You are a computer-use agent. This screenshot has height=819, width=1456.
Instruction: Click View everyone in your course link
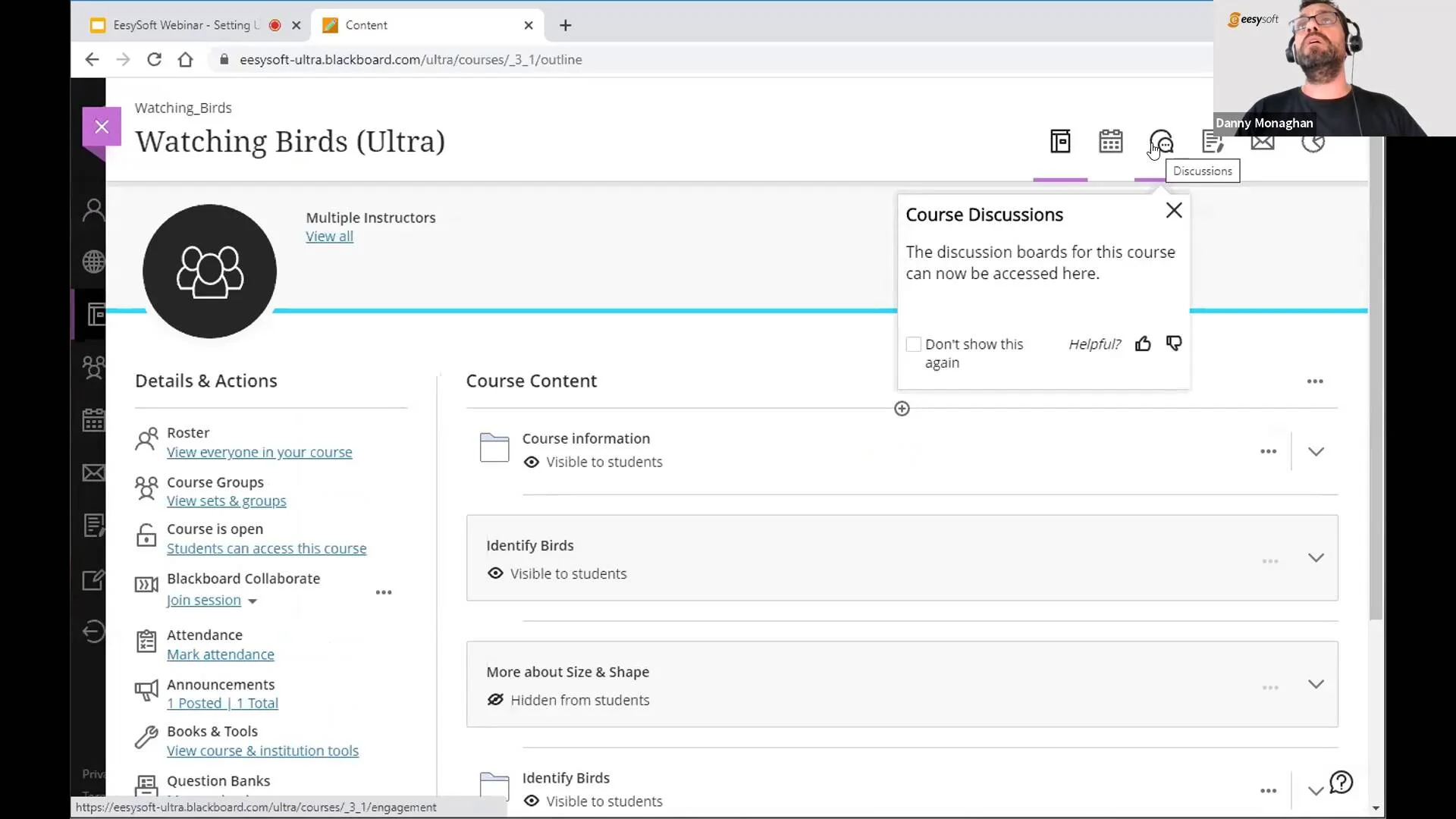(x=259, y=453)
